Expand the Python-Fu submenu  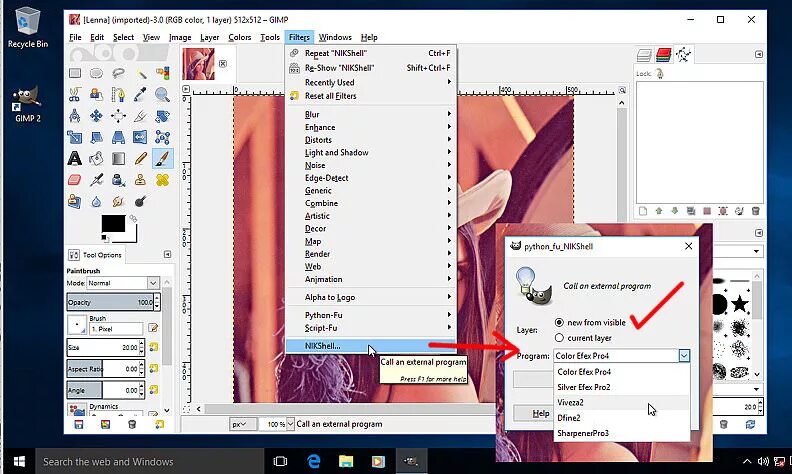371,315
